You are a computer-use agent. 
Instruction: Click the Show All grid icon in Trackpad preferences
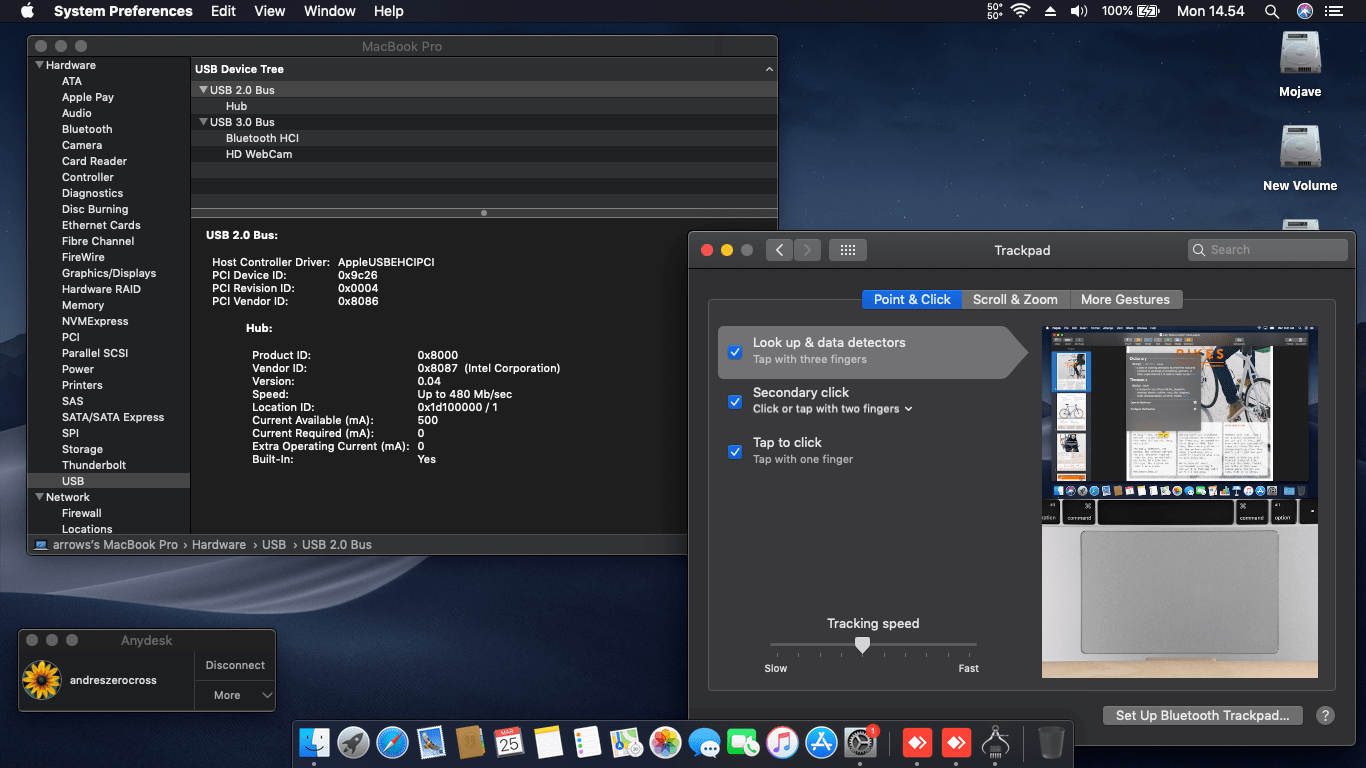tap(847, 249)
